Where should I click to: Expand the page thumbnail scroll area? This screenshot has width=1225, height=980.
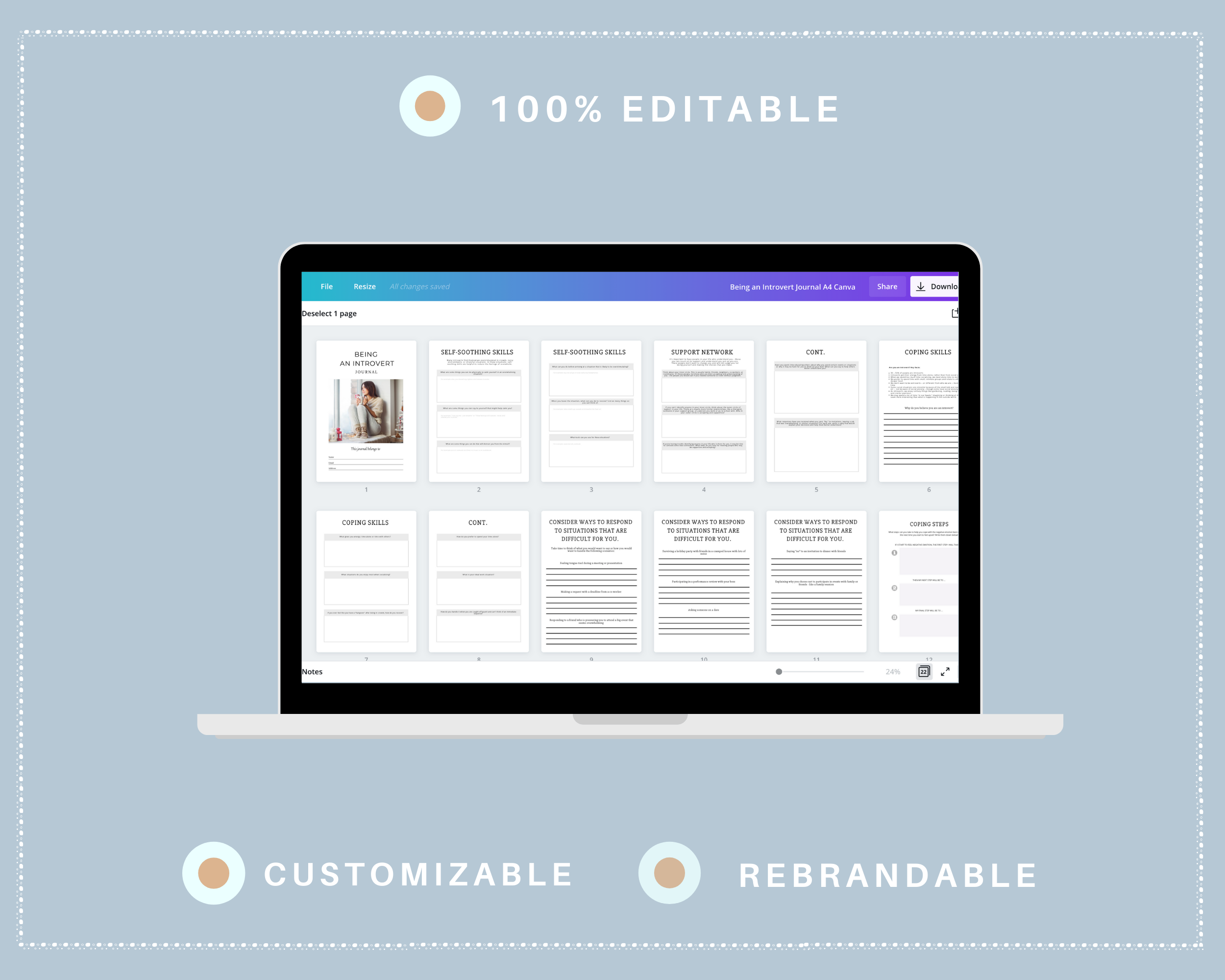947,671
